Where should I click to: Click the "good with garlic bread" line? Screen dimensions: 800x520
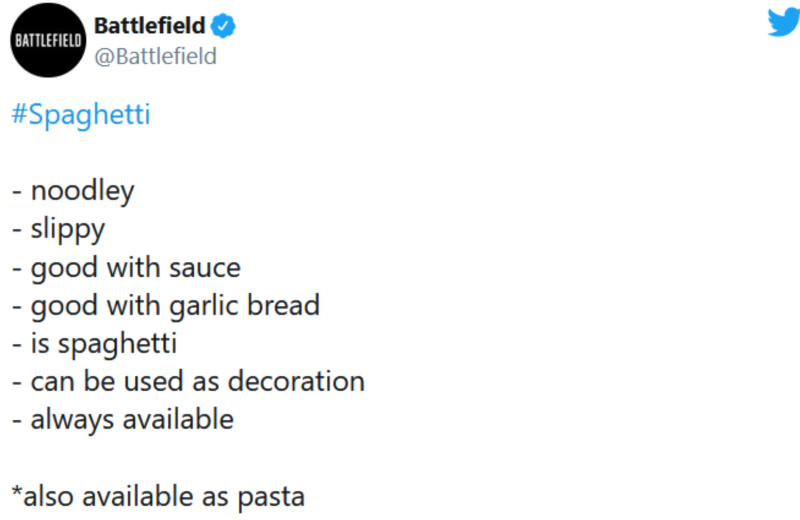click(x=166, y=306)
